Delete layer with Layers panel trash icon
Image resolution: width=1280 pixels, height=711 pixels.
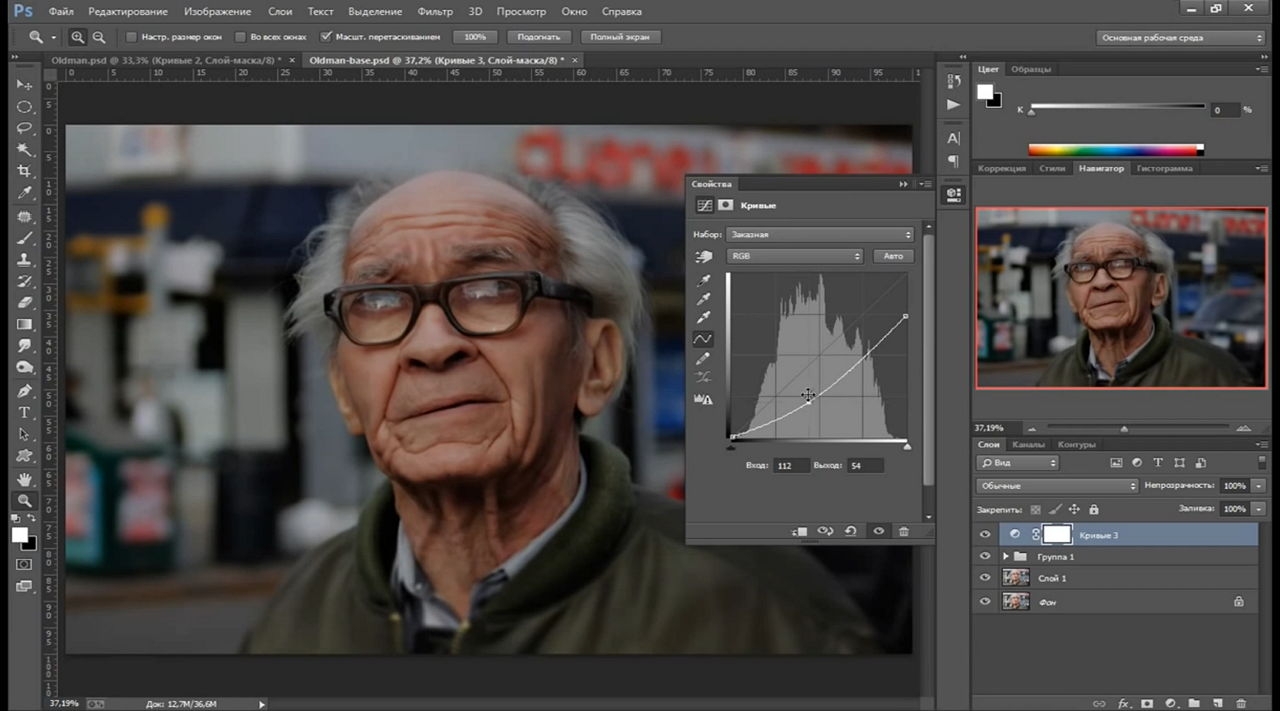point(1241,703)
